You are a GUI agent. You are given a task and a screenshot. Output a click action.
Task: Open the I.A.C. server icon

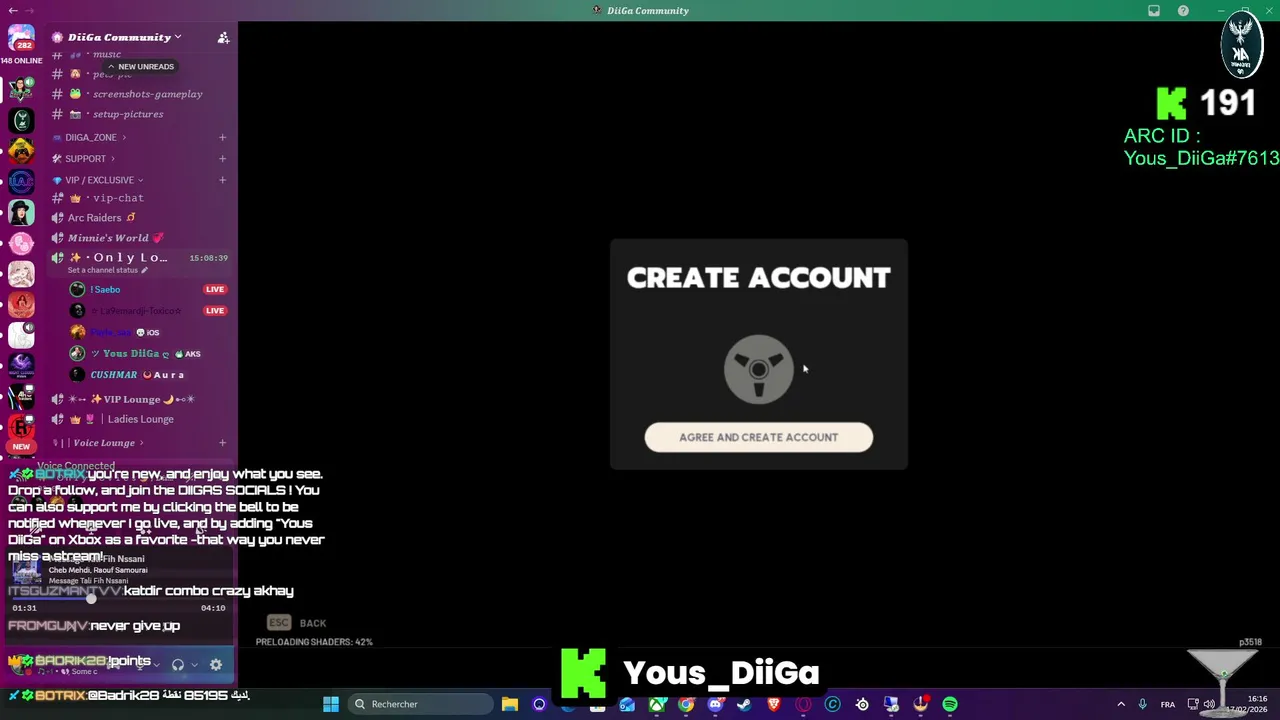(21, 181)
